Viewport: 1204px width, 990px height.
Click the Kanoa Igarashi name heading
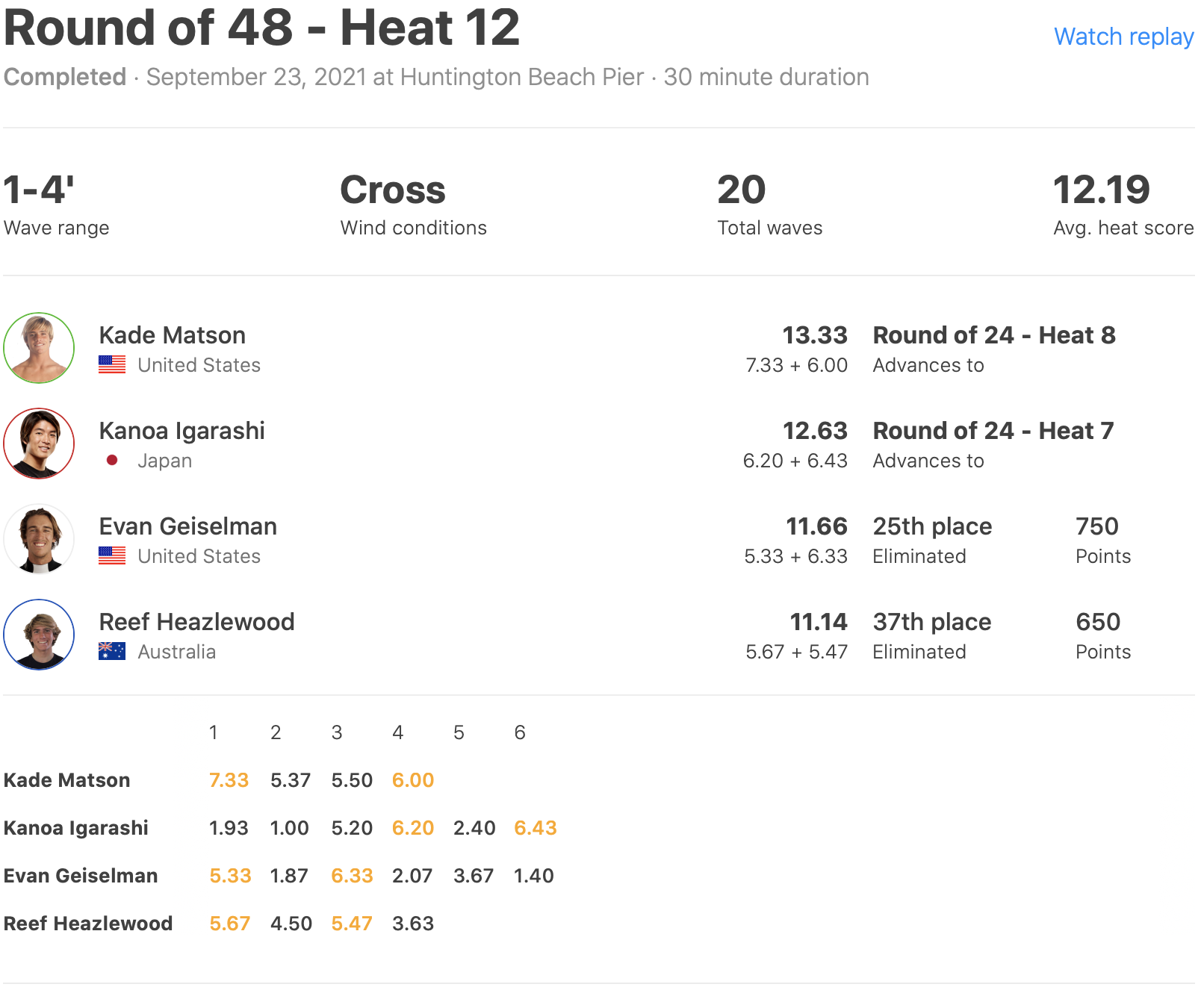(181, 431)
